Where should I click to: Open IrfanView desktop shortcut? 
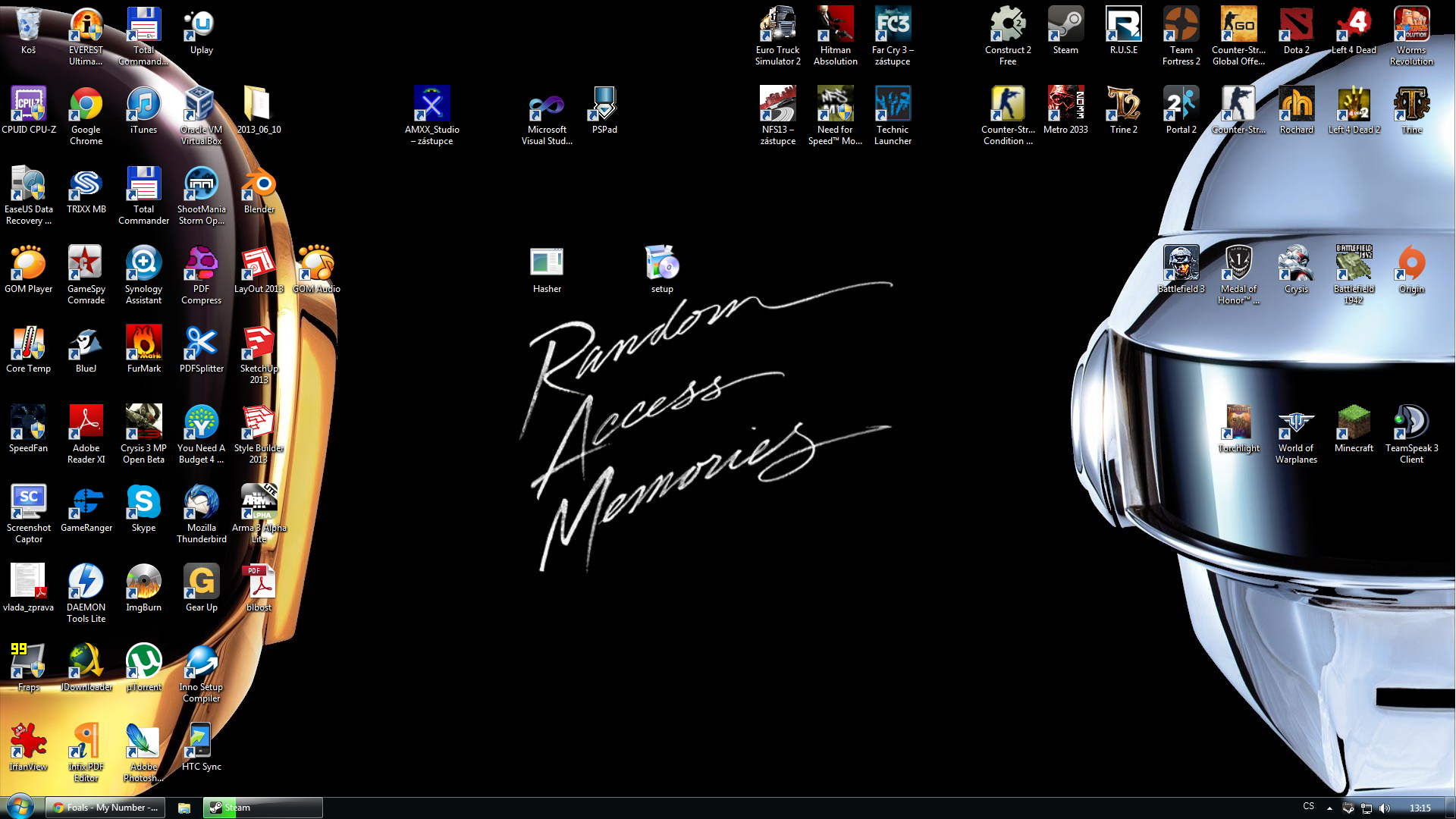28,748
